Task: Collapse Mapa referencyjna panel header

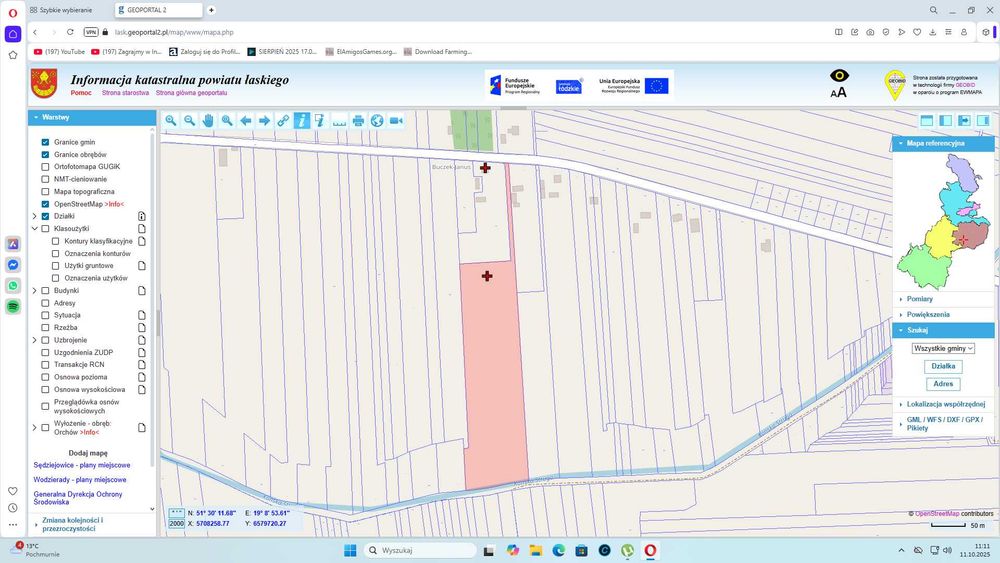Action: click(943, 143)
